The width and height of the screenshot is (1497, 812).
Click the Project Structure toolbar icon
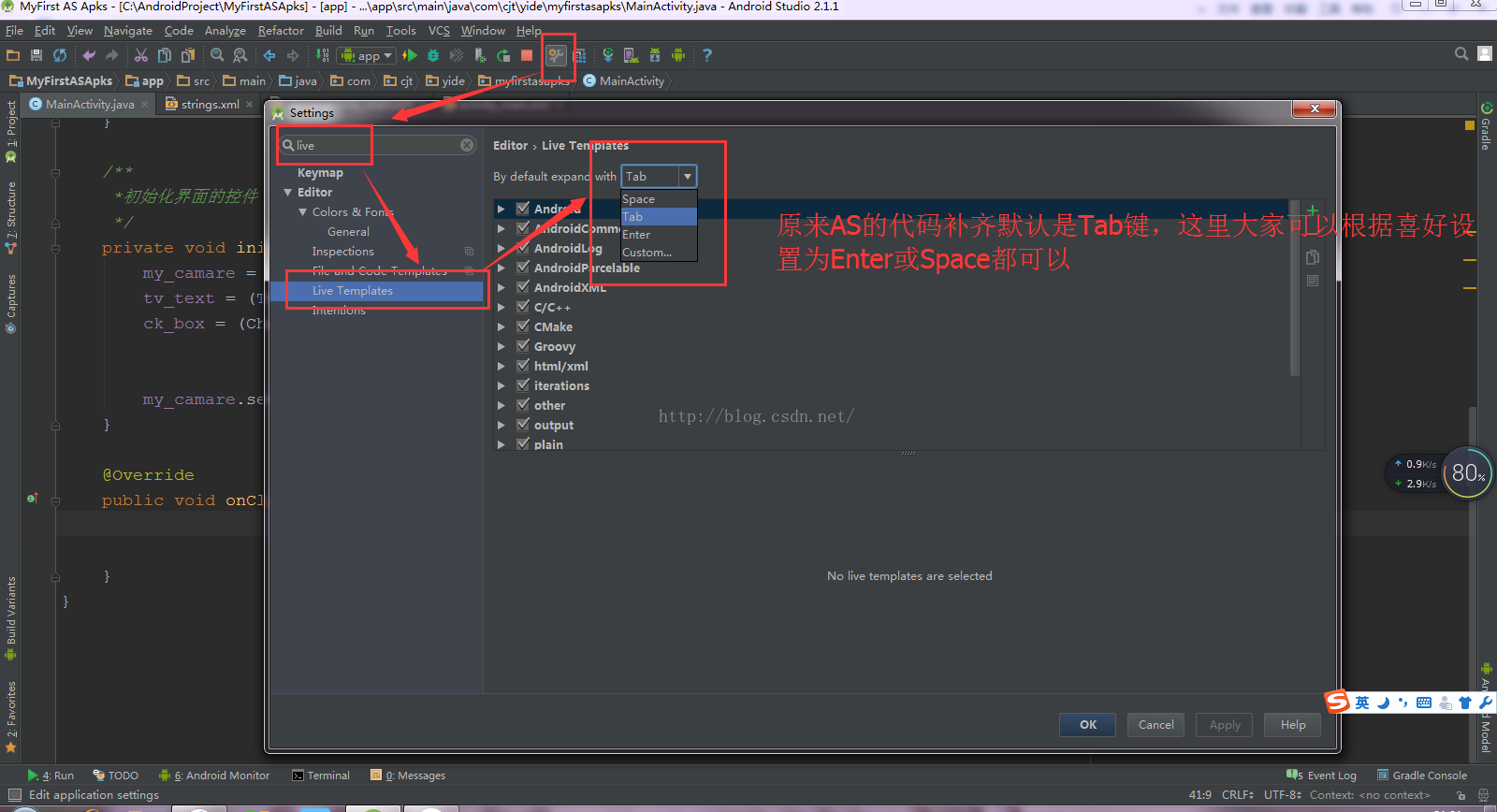point(580,55)
